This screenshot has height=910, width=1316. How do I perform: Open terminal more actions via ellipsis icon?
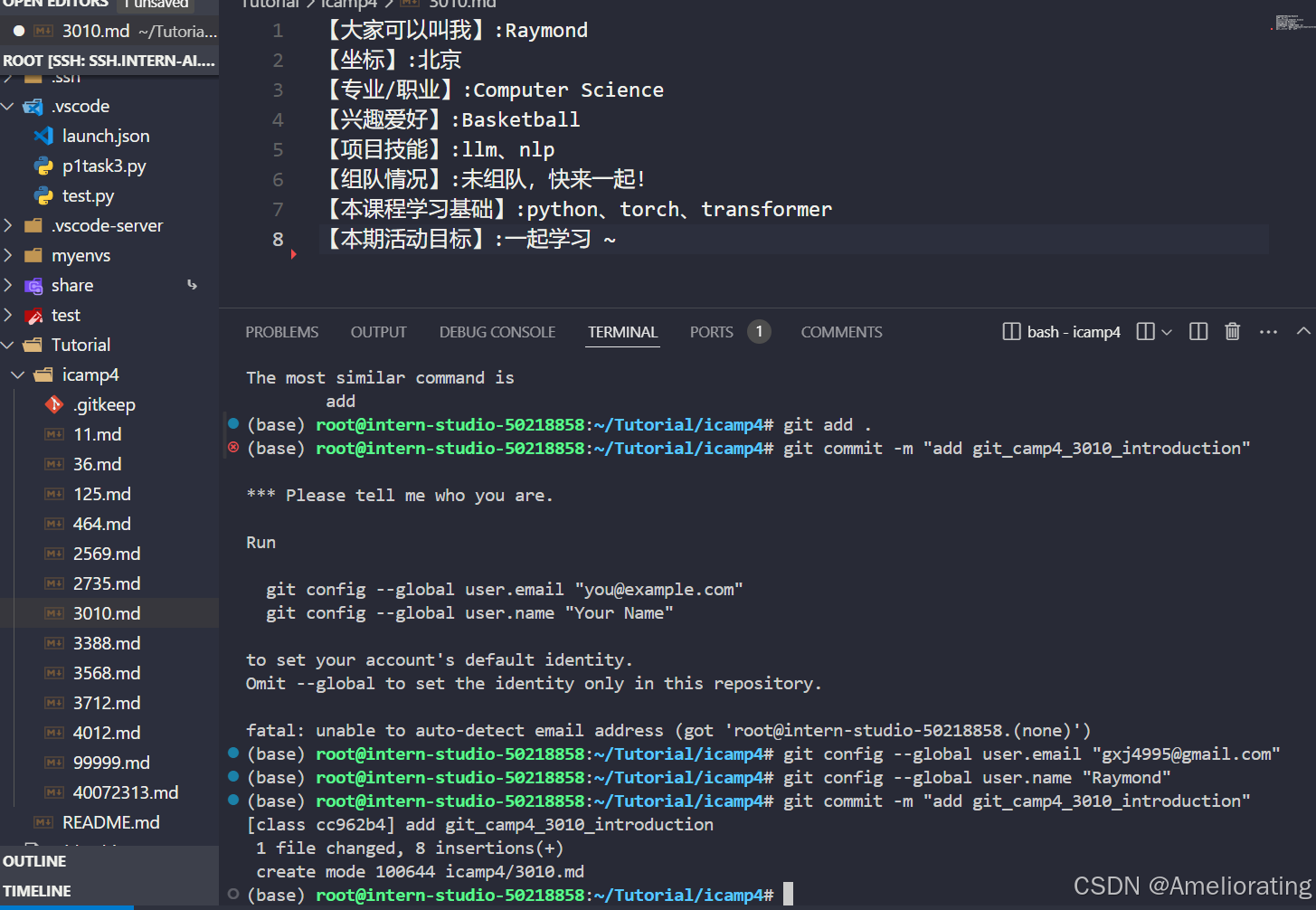1268,331
